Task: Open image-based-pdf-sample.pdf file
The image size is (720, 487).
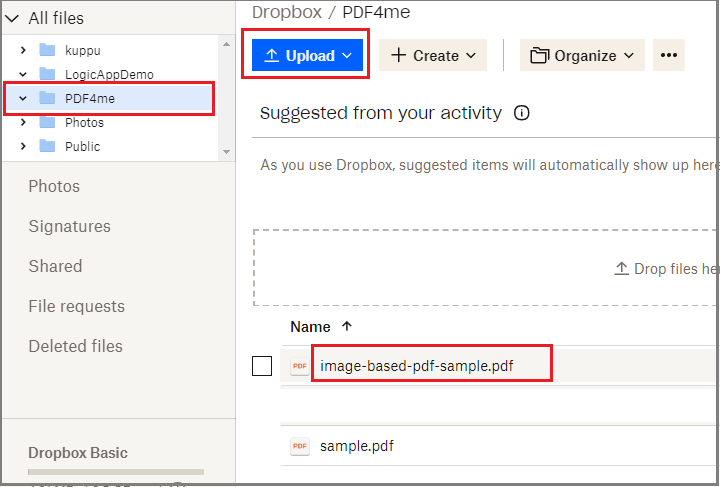Action: point(416,366)
